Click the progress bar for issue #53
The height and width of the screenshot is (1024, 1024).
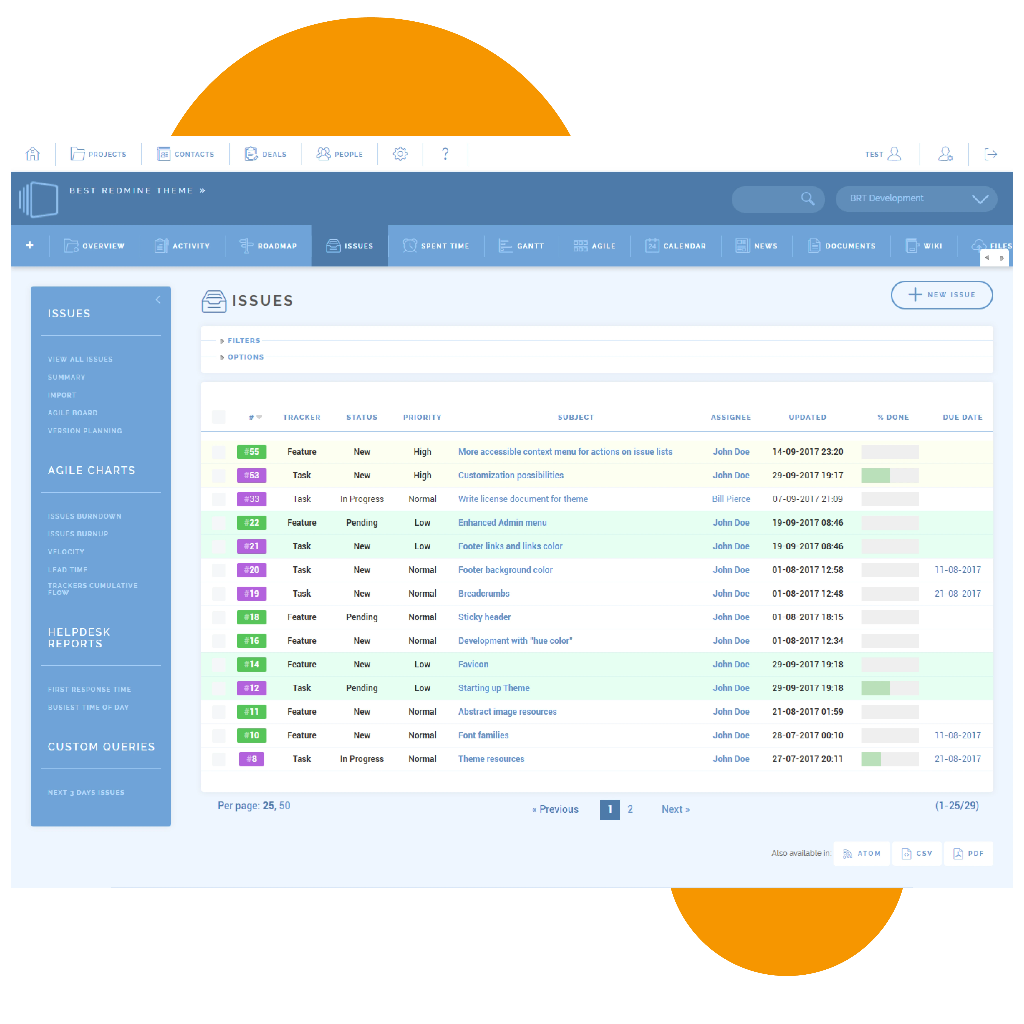click(889, 476)
